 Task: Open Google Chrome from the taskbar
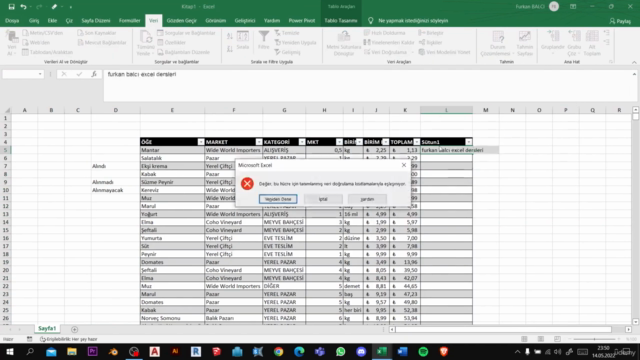click(278, 351)
